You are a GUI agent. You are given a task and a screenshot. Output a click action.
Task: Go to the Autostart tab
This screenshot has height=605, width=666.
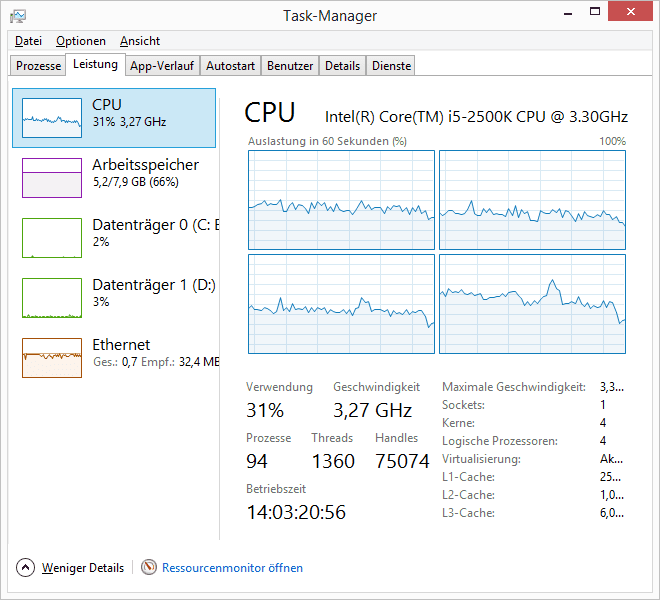tap(230, 66)
